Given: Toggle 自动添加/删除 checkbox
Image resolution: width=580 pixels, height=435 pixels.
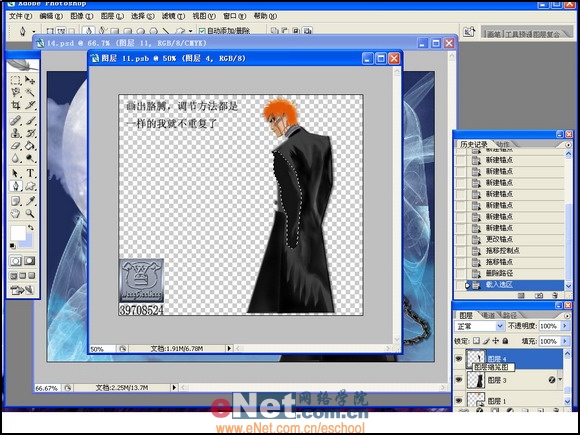Looking at the screenshot, I should click(x=202, y=31).
